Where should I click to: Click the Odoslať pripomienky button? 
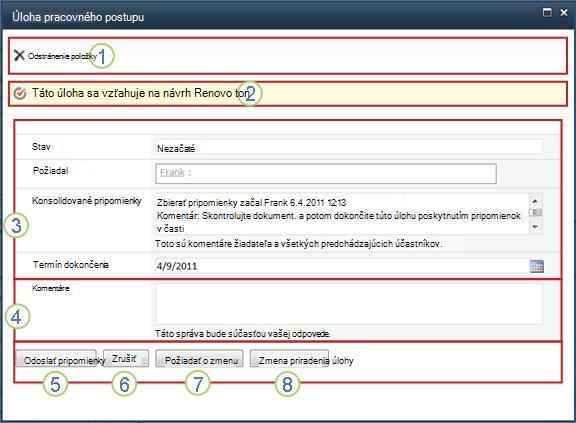(x=56, y=359)
